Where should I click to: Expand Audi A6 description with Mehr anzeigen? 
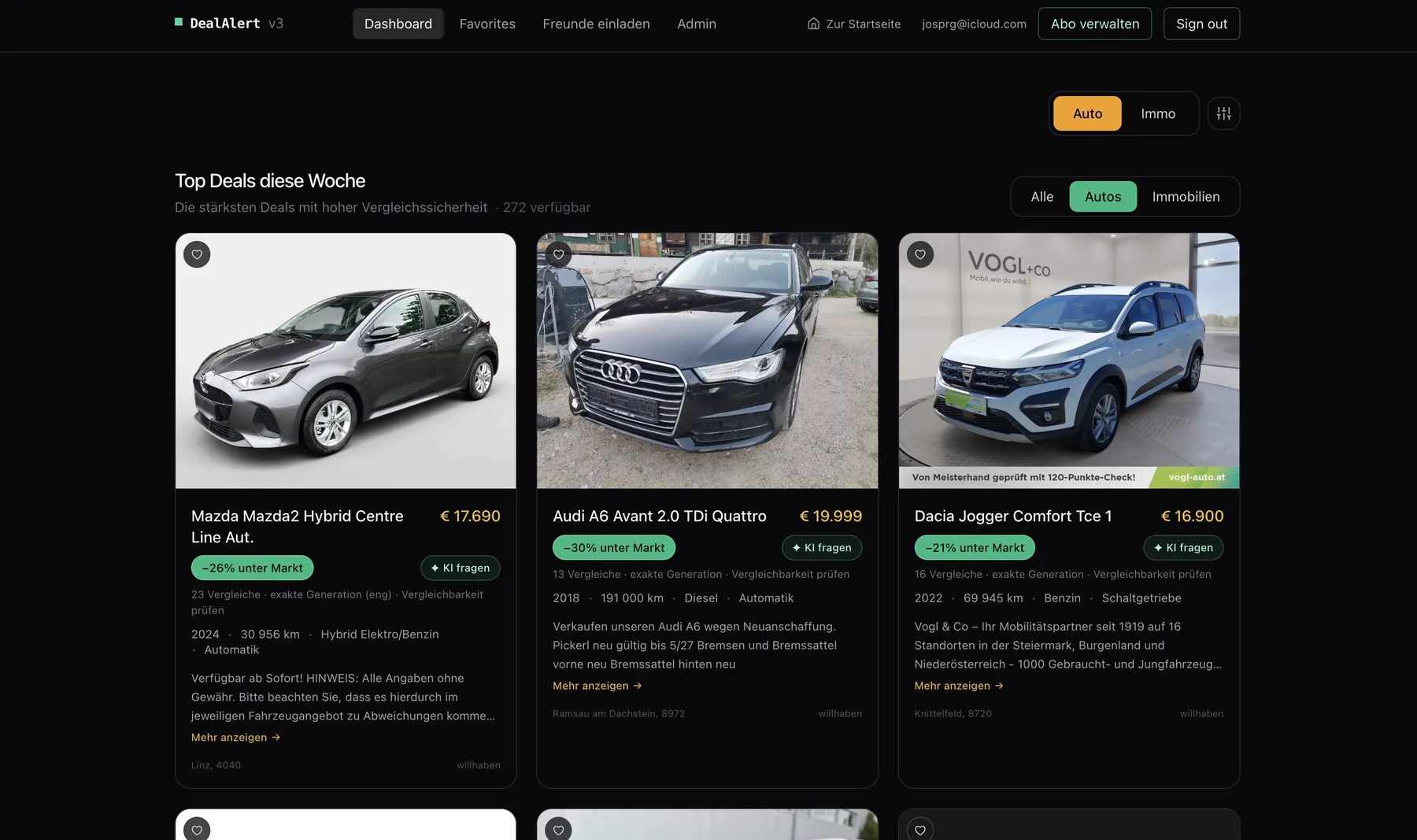[597, 686]
